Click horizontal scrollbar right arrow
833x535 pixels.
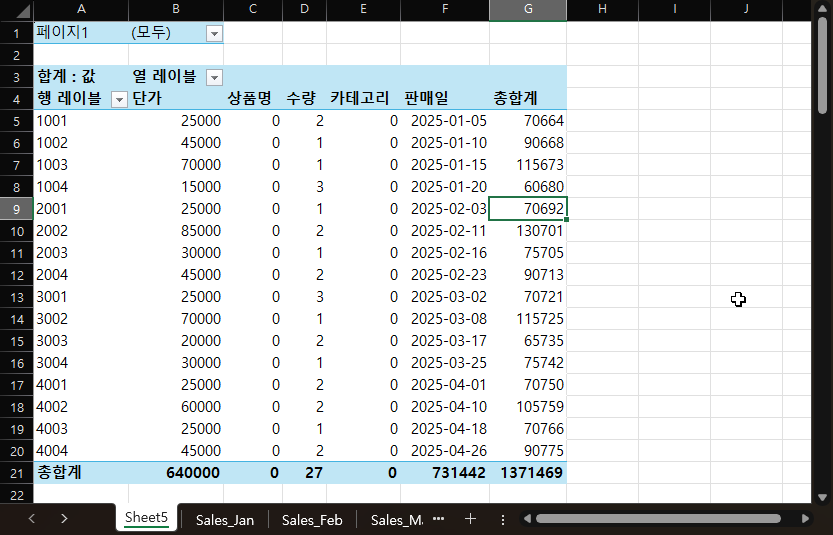[805, 519]
